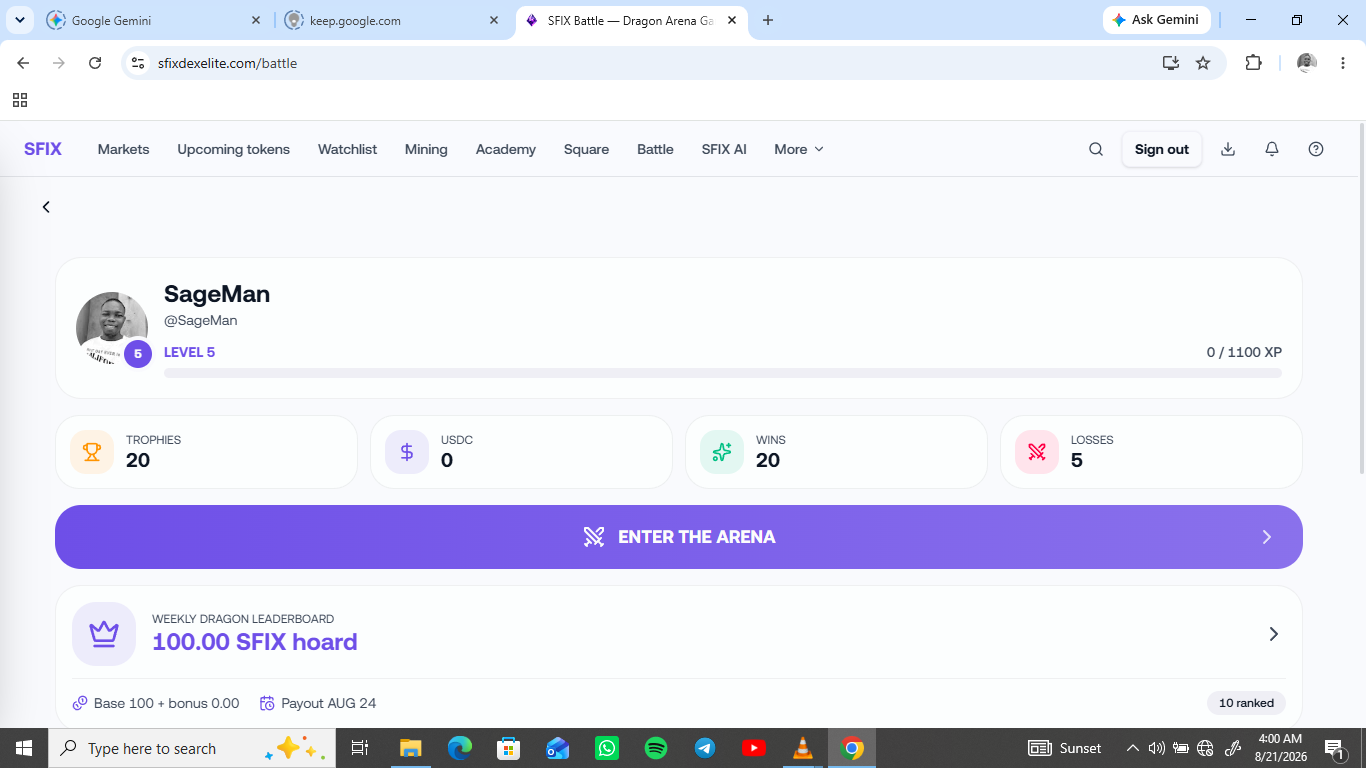Click the Chrome apps grid icon

[x=20, y=100]
